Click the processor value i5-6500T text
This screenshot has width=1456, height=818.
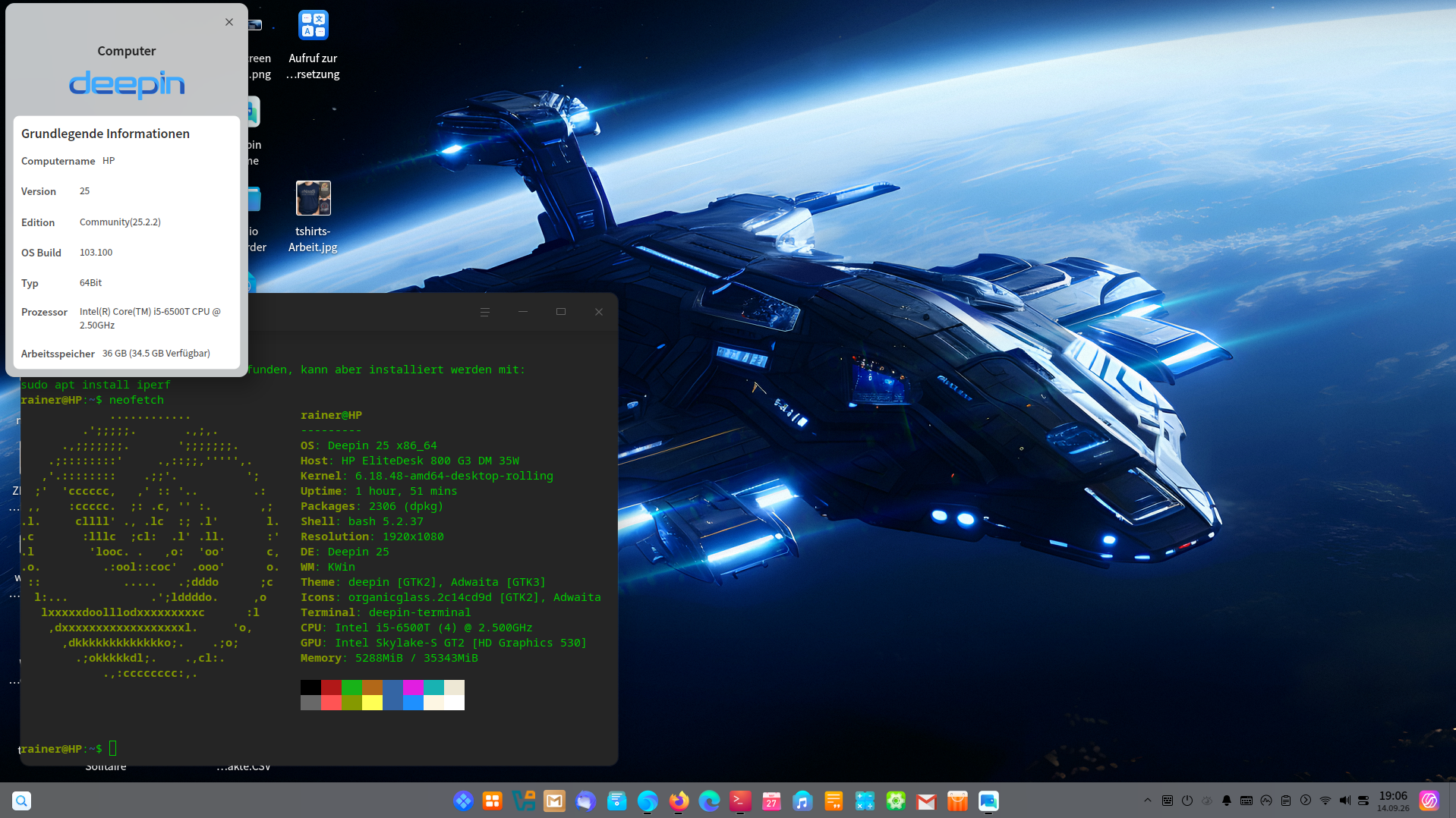point(150,319)
